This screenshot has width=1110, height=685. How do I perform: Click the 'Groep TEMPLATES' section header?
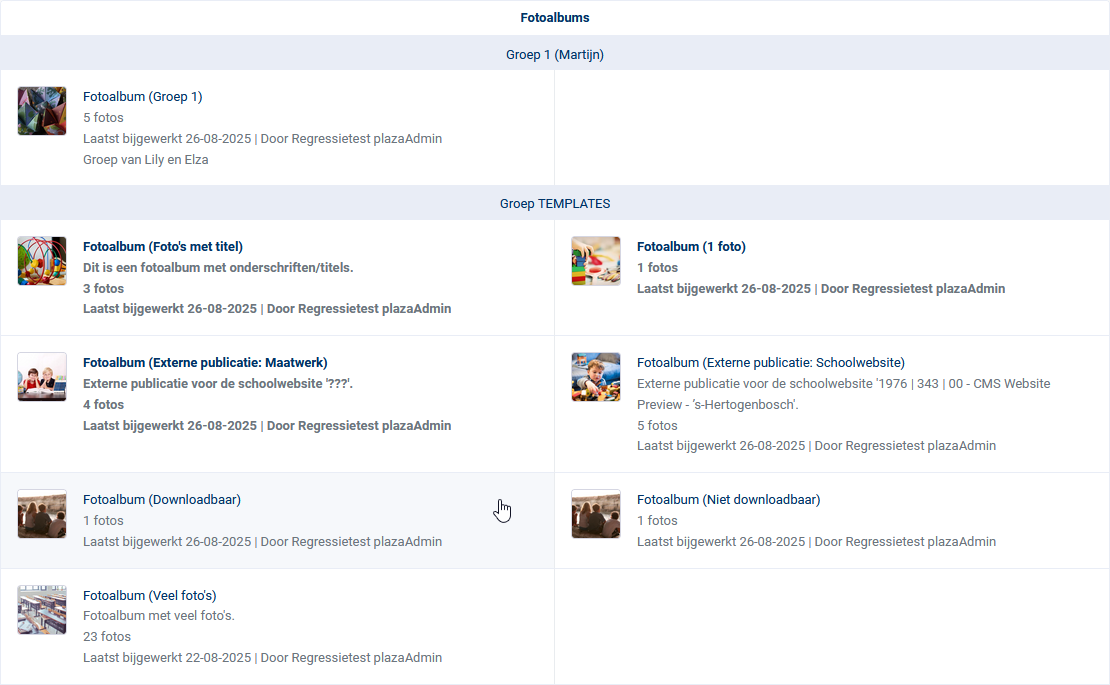tap(555, 204)
